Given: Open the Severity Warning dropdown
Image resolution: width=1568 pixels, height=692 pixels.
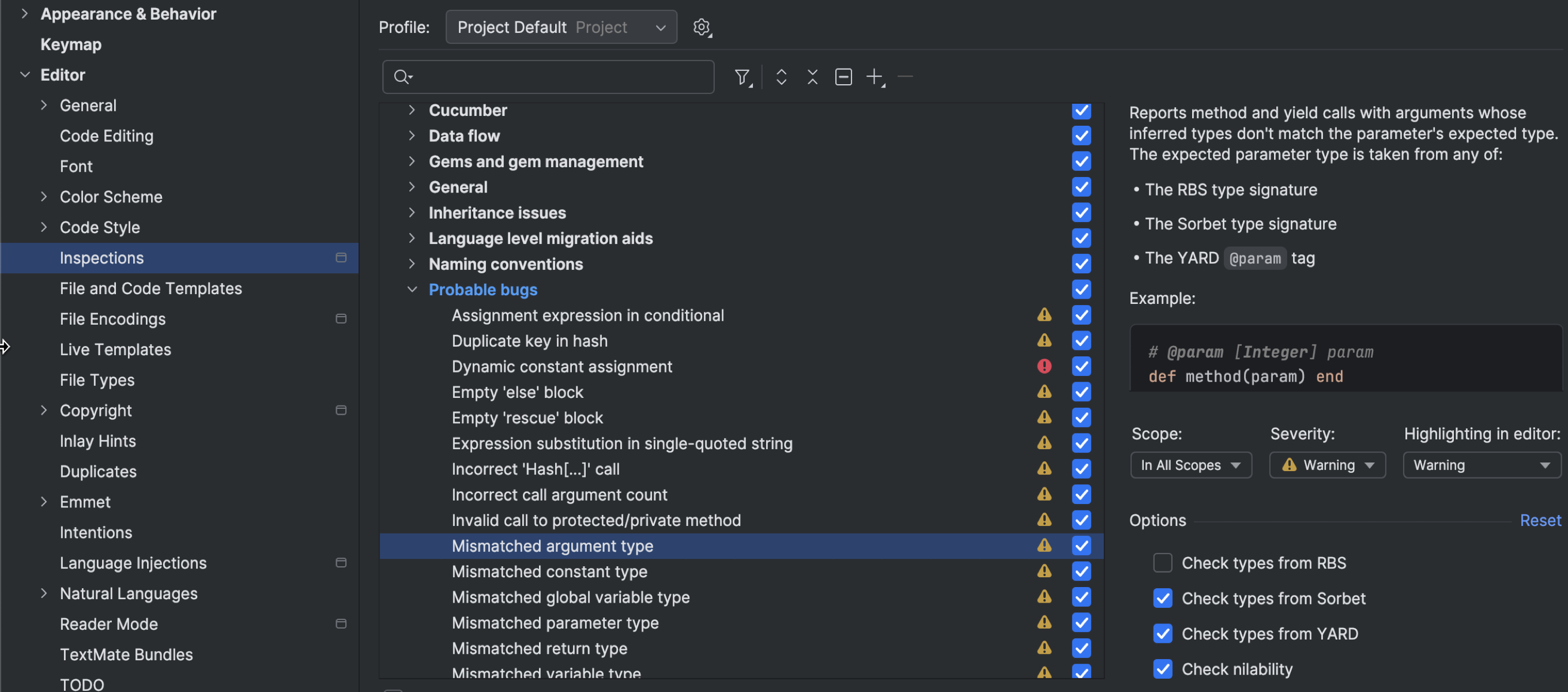Looking at the screenshot, I should (x=1327, y=465).
